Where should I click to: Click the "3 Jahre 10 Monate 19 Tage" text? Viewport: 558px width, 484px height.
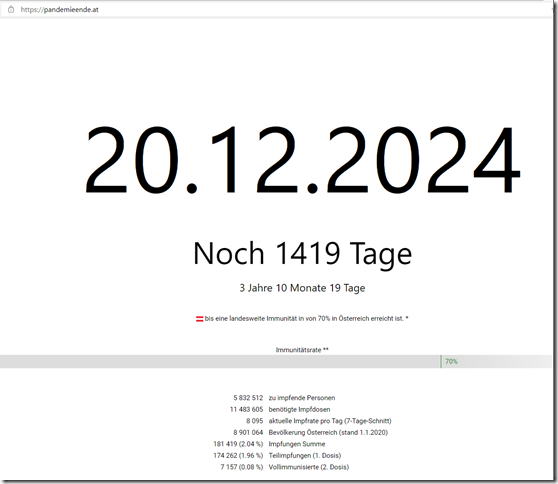pos(302,288)
